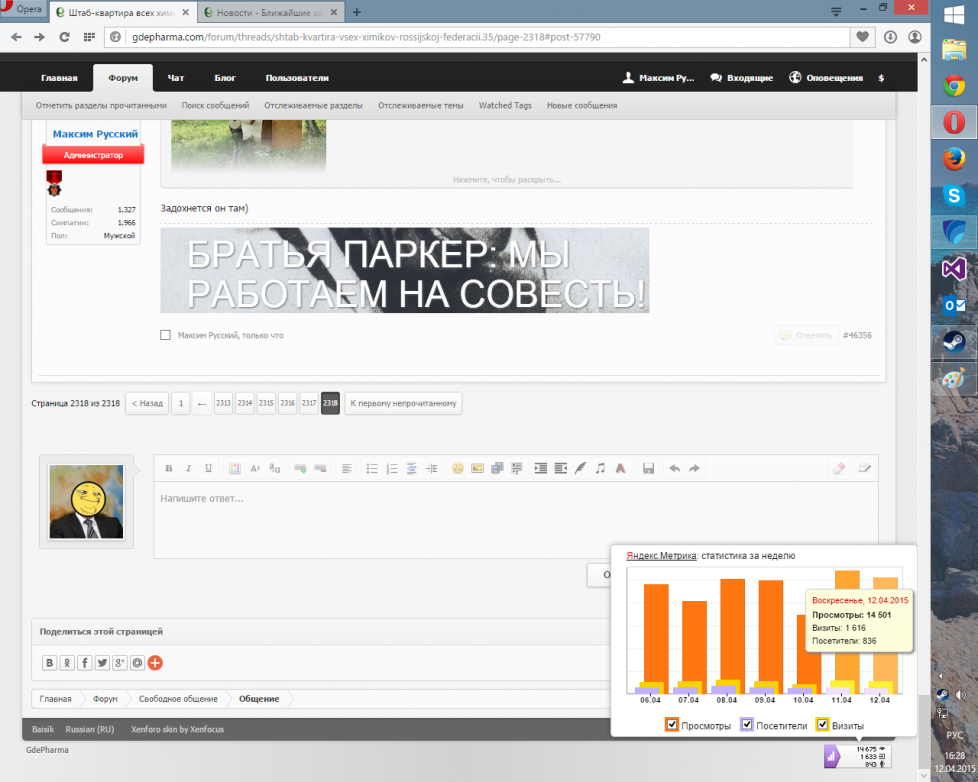Toggle the Визиты checkbox in the chart
The image size is (978, 782).
click(823, 725)
